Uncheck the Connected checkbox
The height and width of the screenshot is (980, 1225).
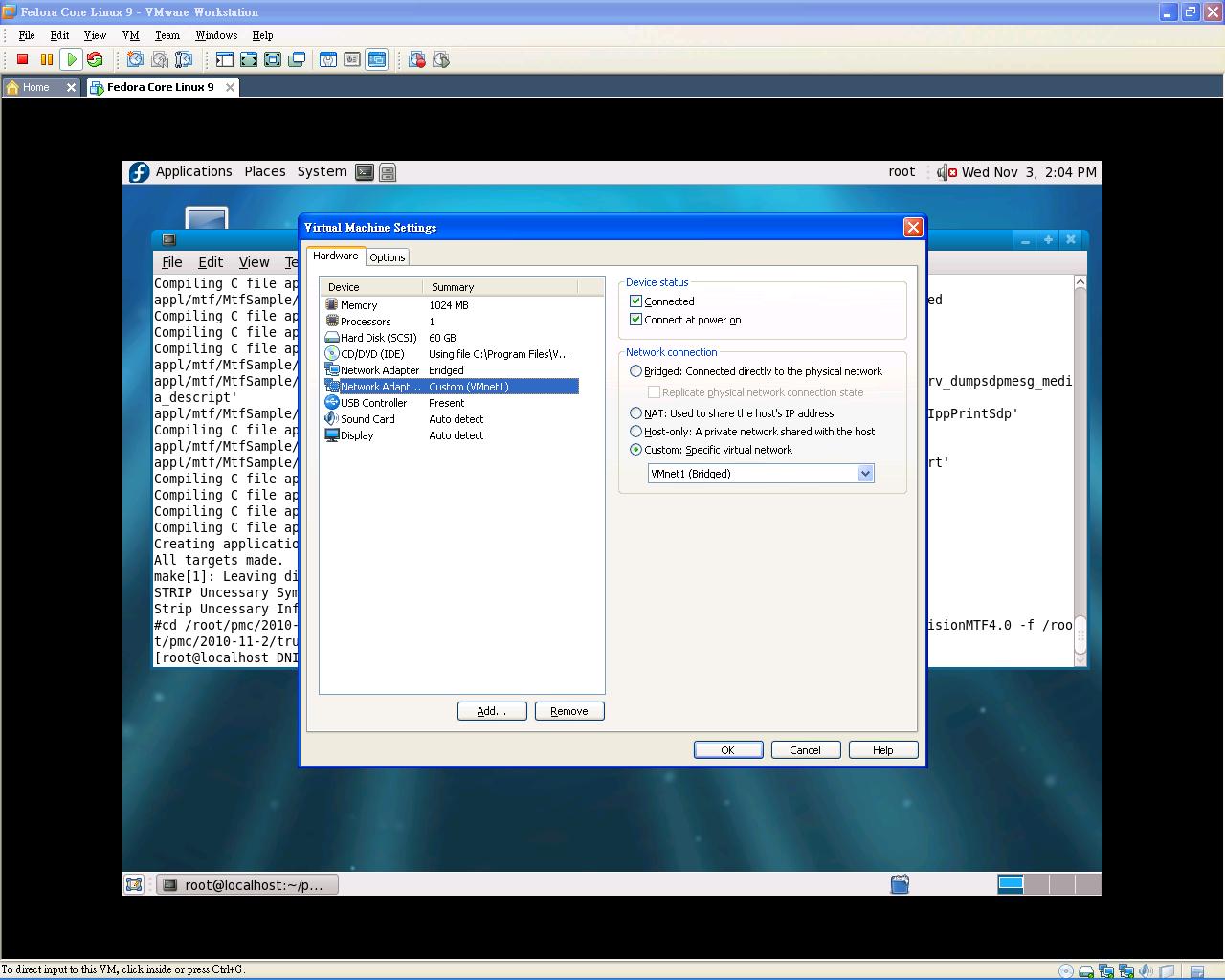coord(635,301)
